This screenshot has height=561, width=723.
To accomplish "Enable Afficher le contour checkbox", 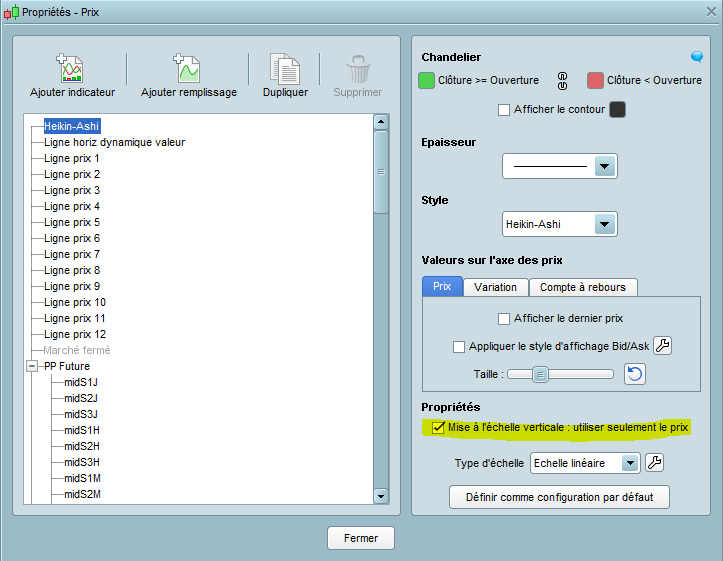I will [504, 110].
